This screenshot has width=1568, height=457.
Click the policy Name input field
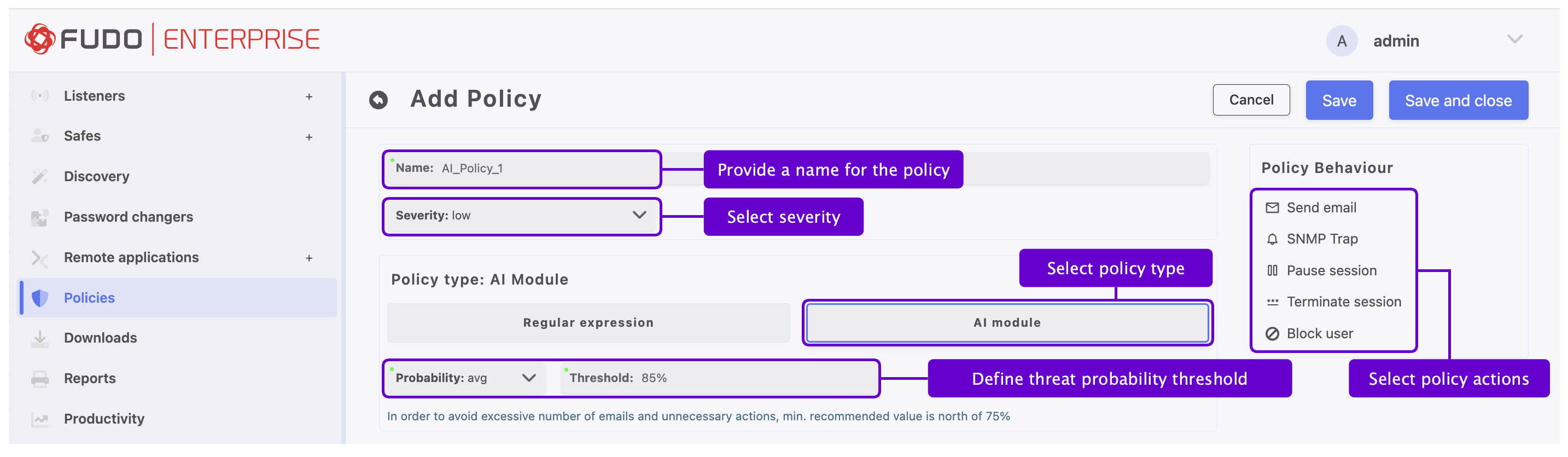pos(548,169)
